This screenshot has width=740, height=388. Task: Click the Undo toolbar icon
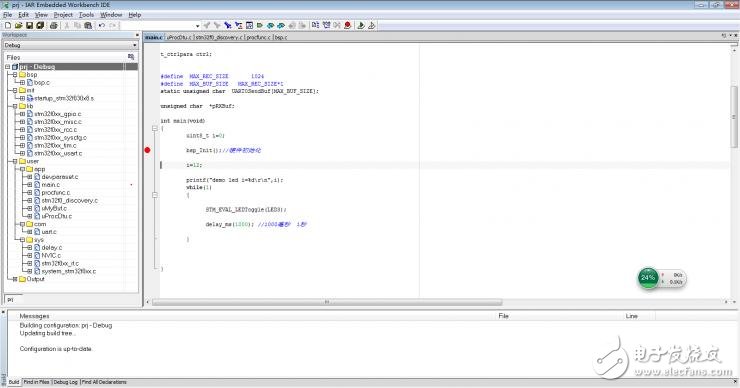[x=101, y=25]
